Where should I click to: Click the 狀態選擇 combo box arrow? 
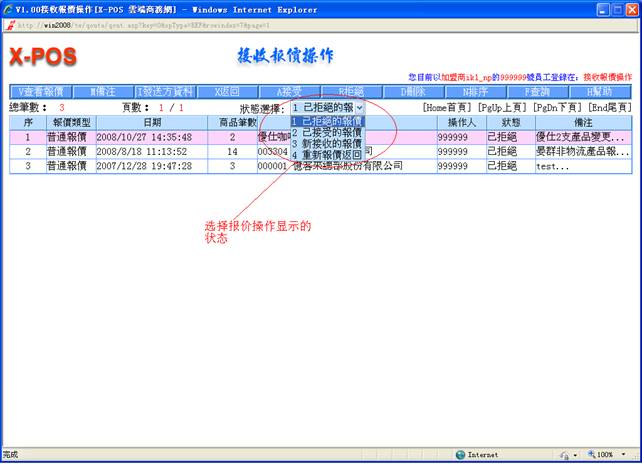359,107
